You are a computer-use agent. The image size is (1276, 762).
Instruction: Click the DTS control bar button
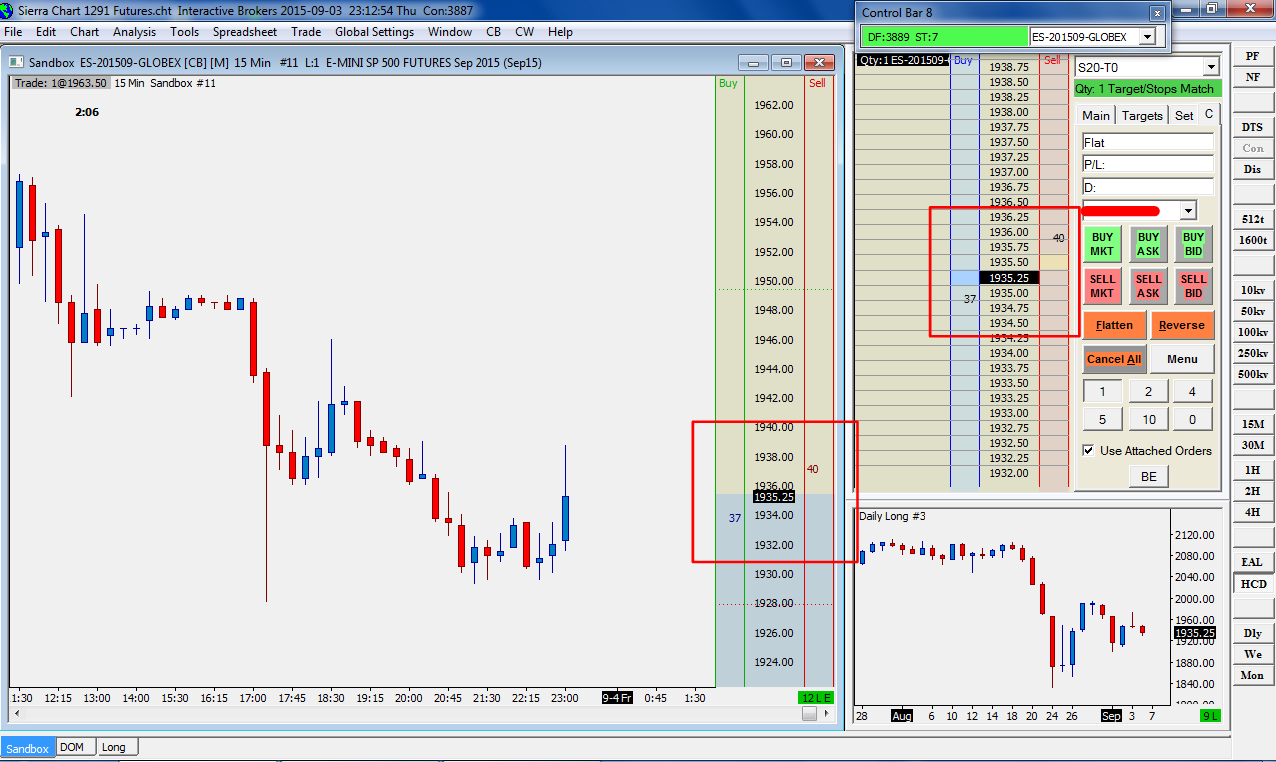pyautogui.click(x=1252, y=127)
